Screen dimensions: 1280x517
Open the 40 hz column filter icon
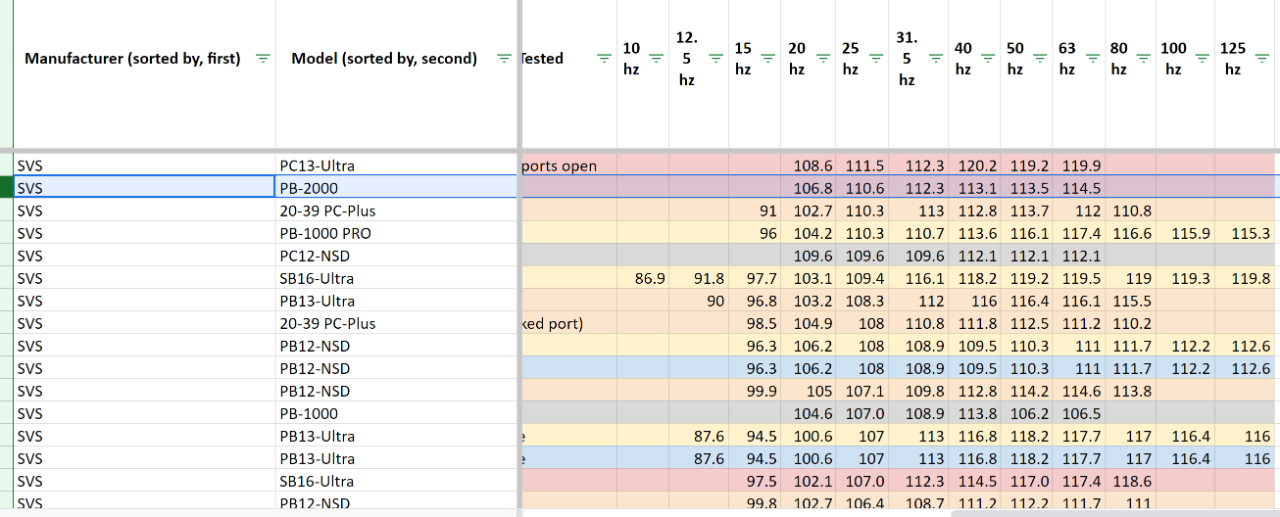click(988, 58)
